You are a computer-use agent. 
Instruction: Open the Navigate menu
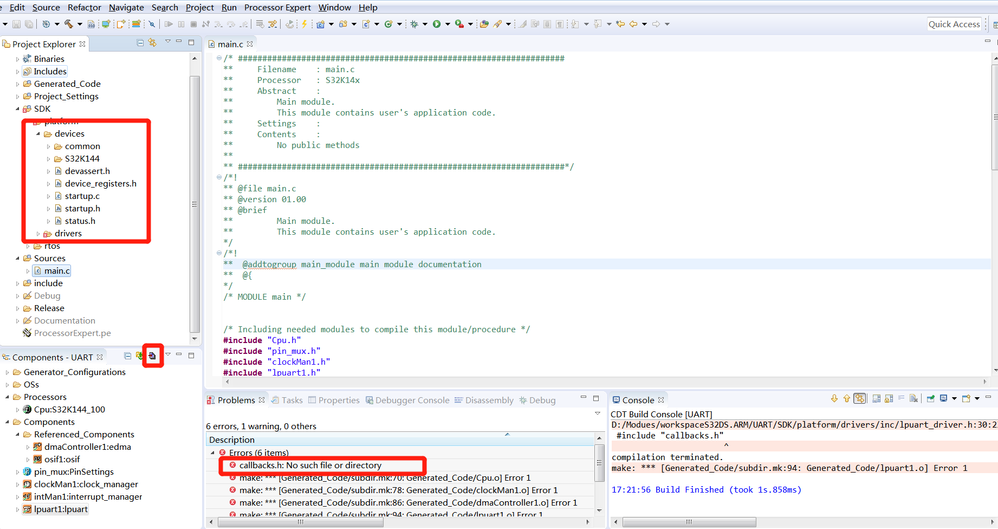tap(126, 8)
